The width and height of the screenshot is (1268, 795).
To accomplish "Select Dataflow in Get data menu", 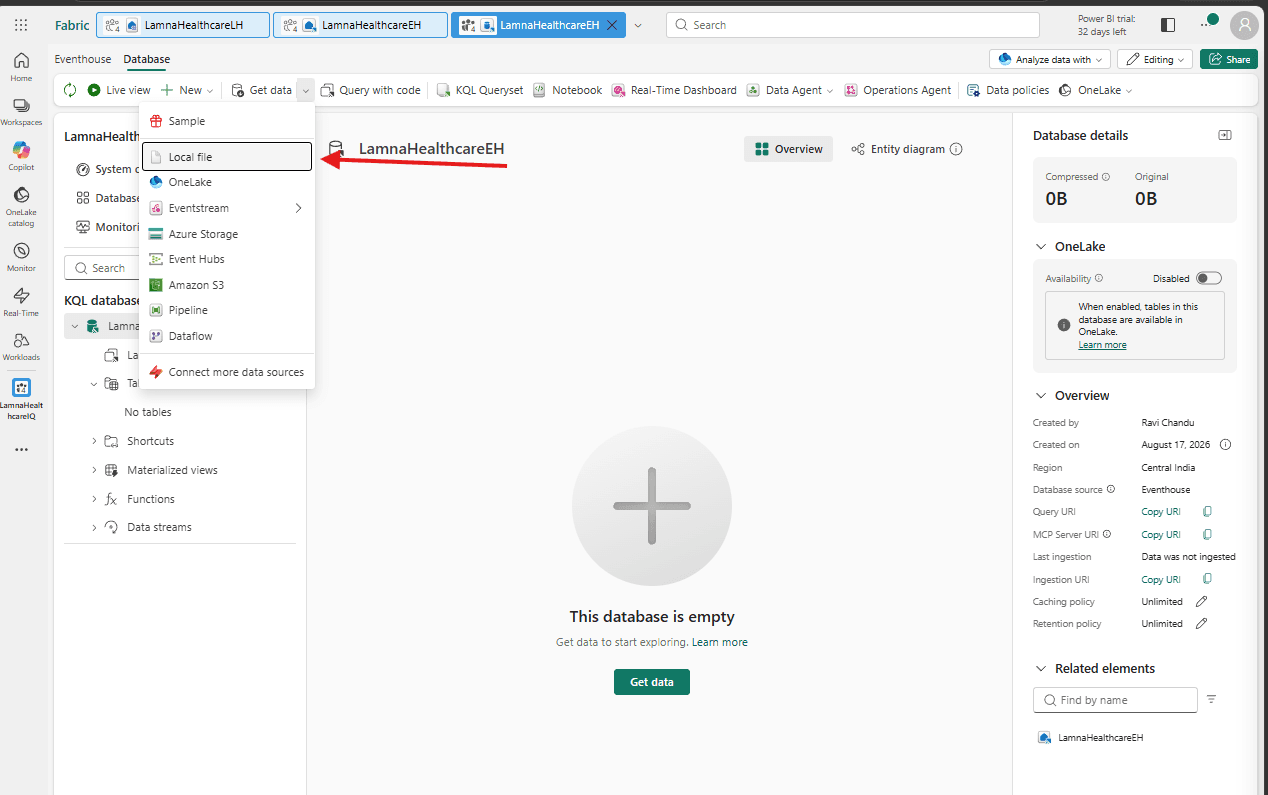I will point(227,336).
